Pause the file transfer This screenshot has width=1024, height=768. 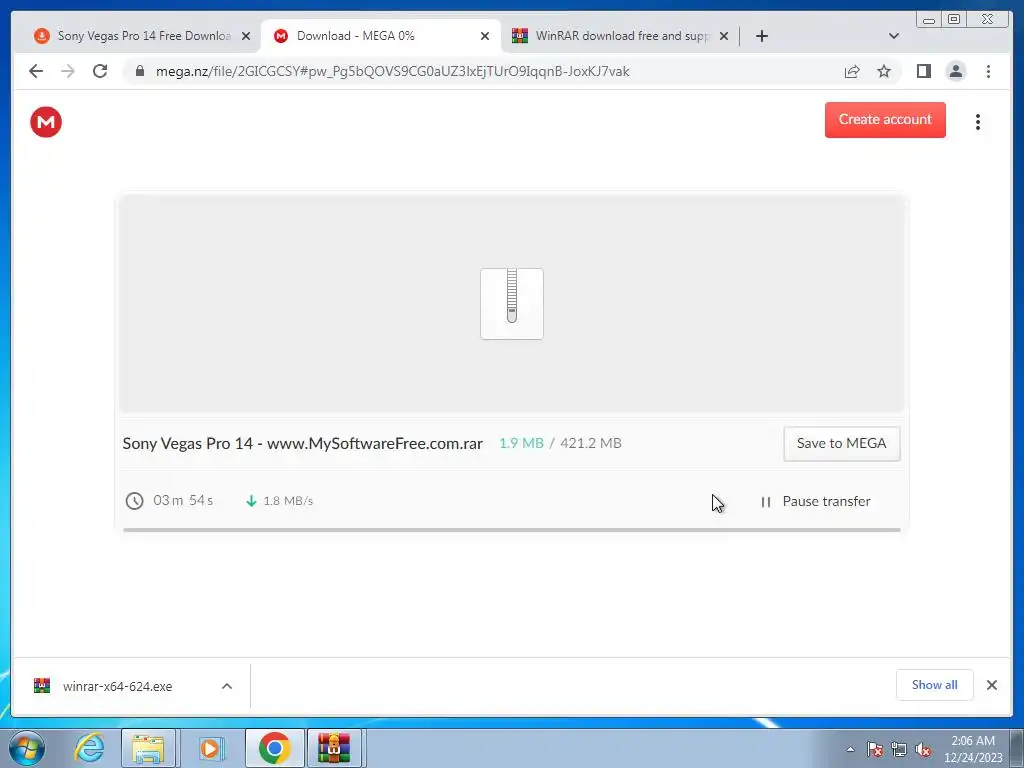pos(815,502)
